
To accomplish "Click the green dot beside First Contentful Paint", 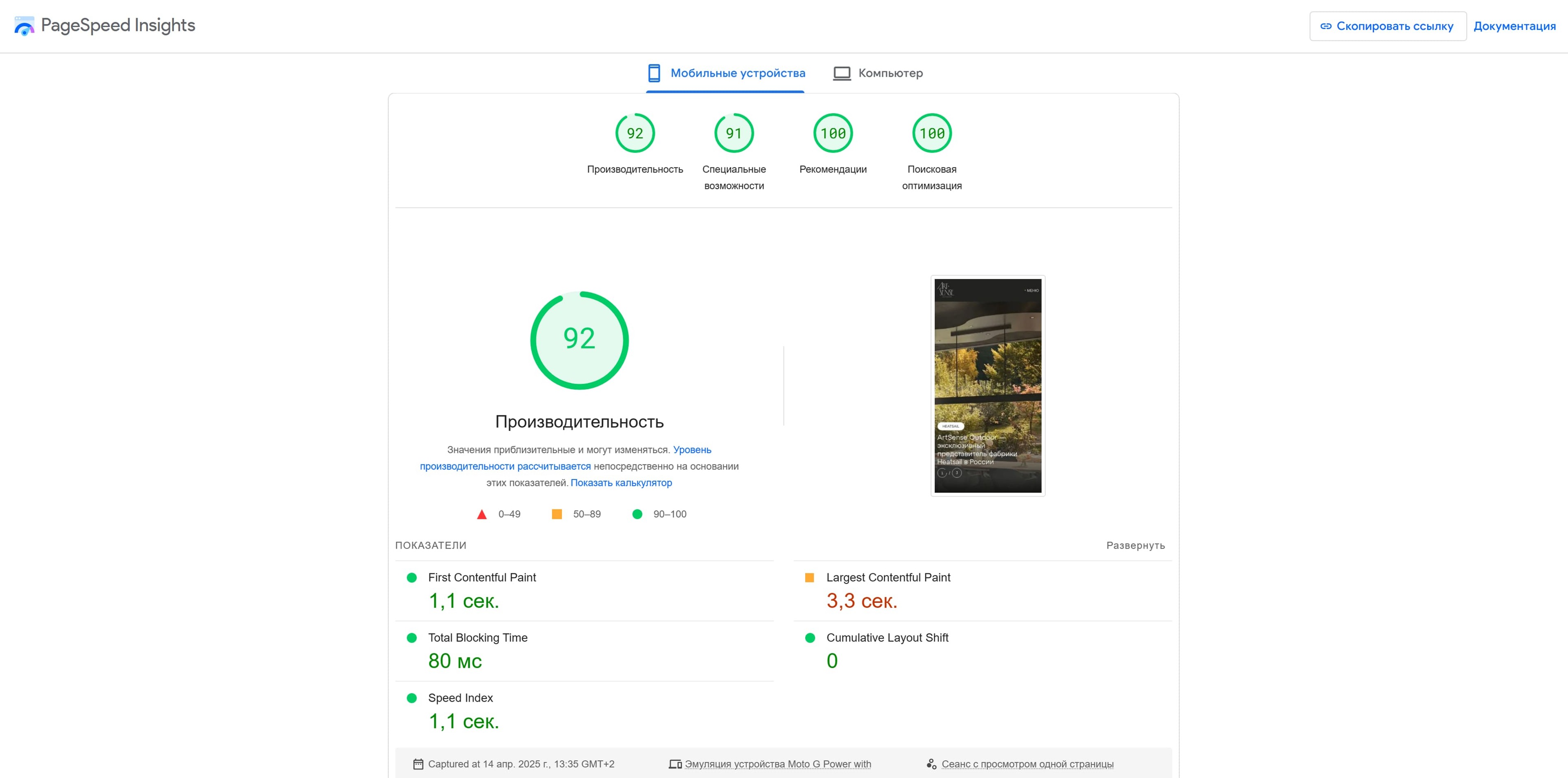I will coord(412,578).
